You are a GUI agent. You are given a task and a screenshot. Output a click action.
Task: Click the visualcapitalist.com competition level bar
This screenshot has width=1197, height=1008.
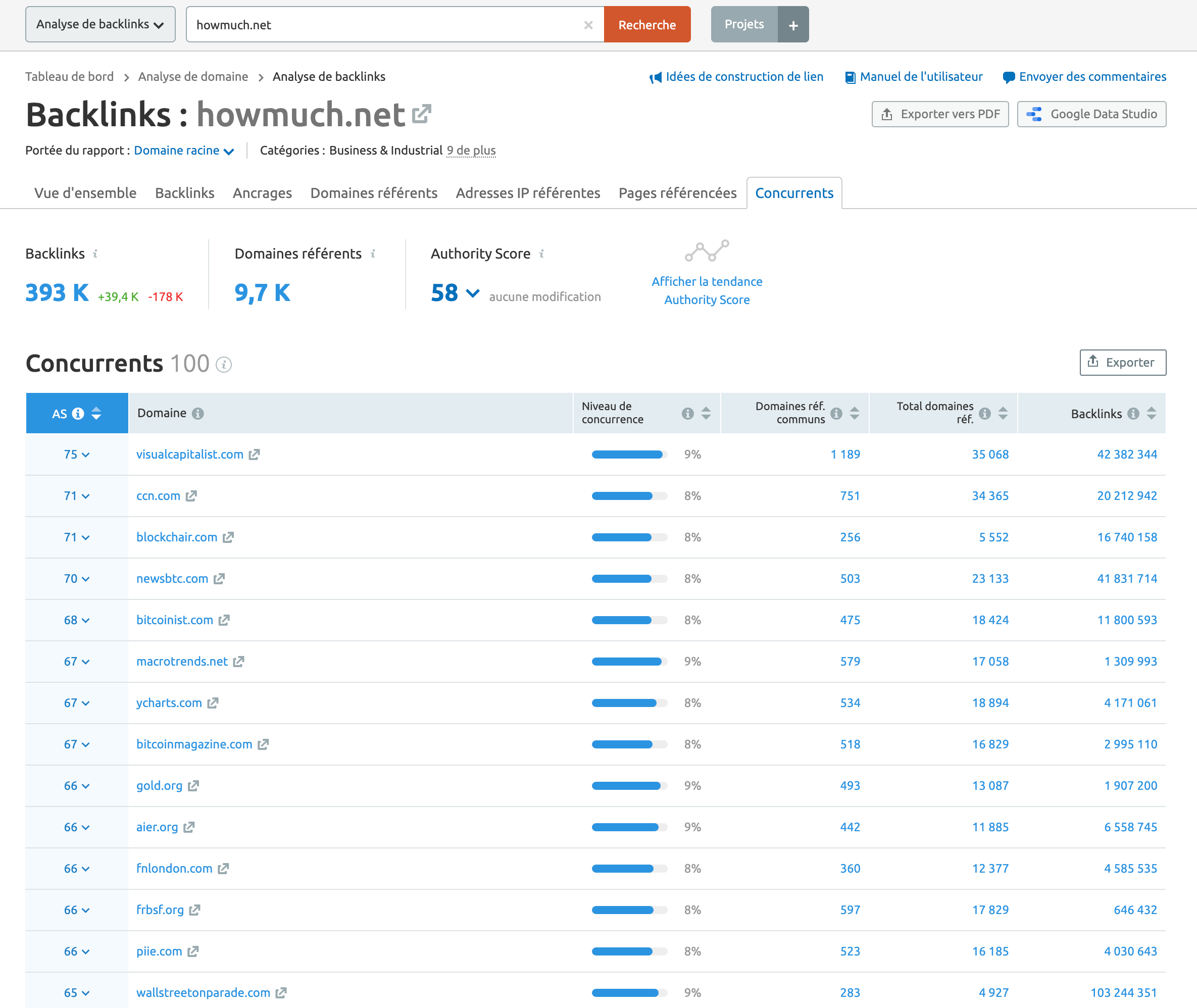click(x=629, y=455)
